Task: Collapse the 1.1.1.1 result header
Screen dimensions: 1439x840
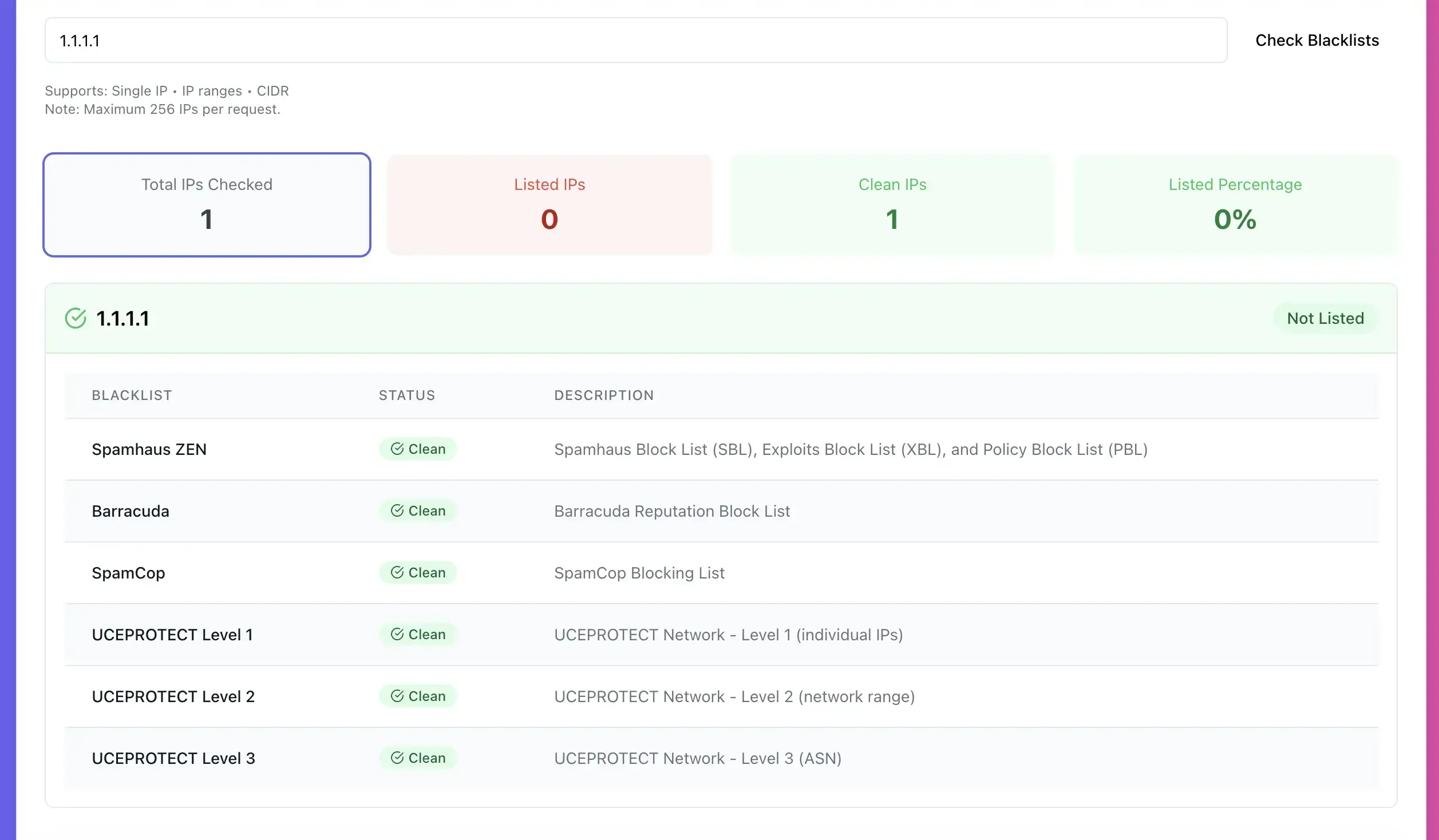Action: pyautogui.click(x=687, y=318)
